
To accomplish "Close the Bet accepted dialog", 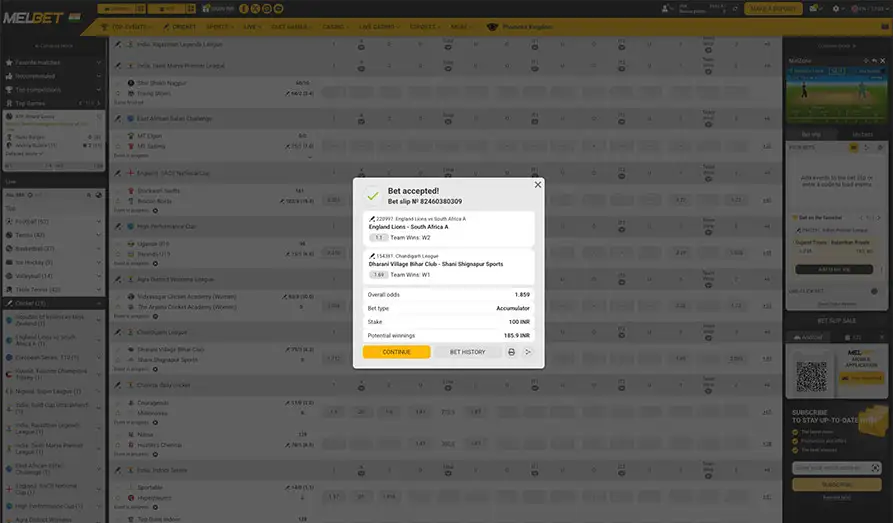I will [538, 185].
